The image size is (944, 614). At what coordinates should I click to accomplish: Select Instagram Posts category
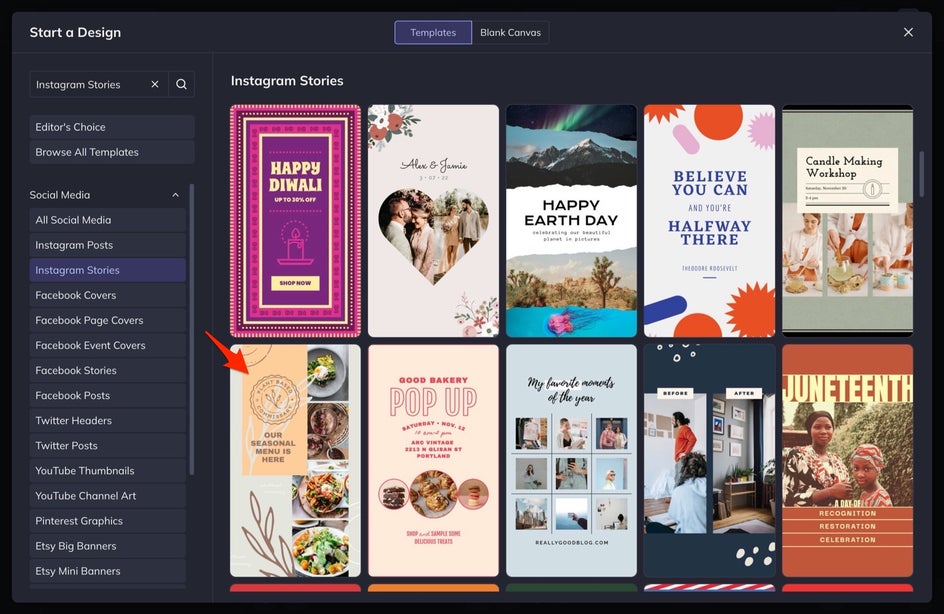coord(108,245)
